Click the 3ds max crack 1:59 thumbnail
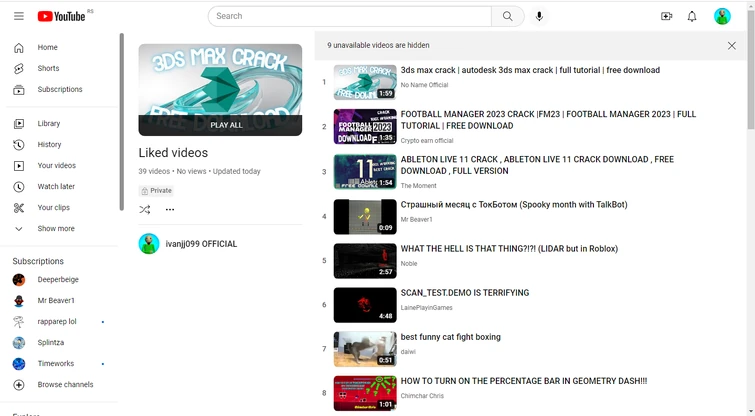The height and width of the screenshot is (416, 755). pyautogui.click(x=365, y=82)
